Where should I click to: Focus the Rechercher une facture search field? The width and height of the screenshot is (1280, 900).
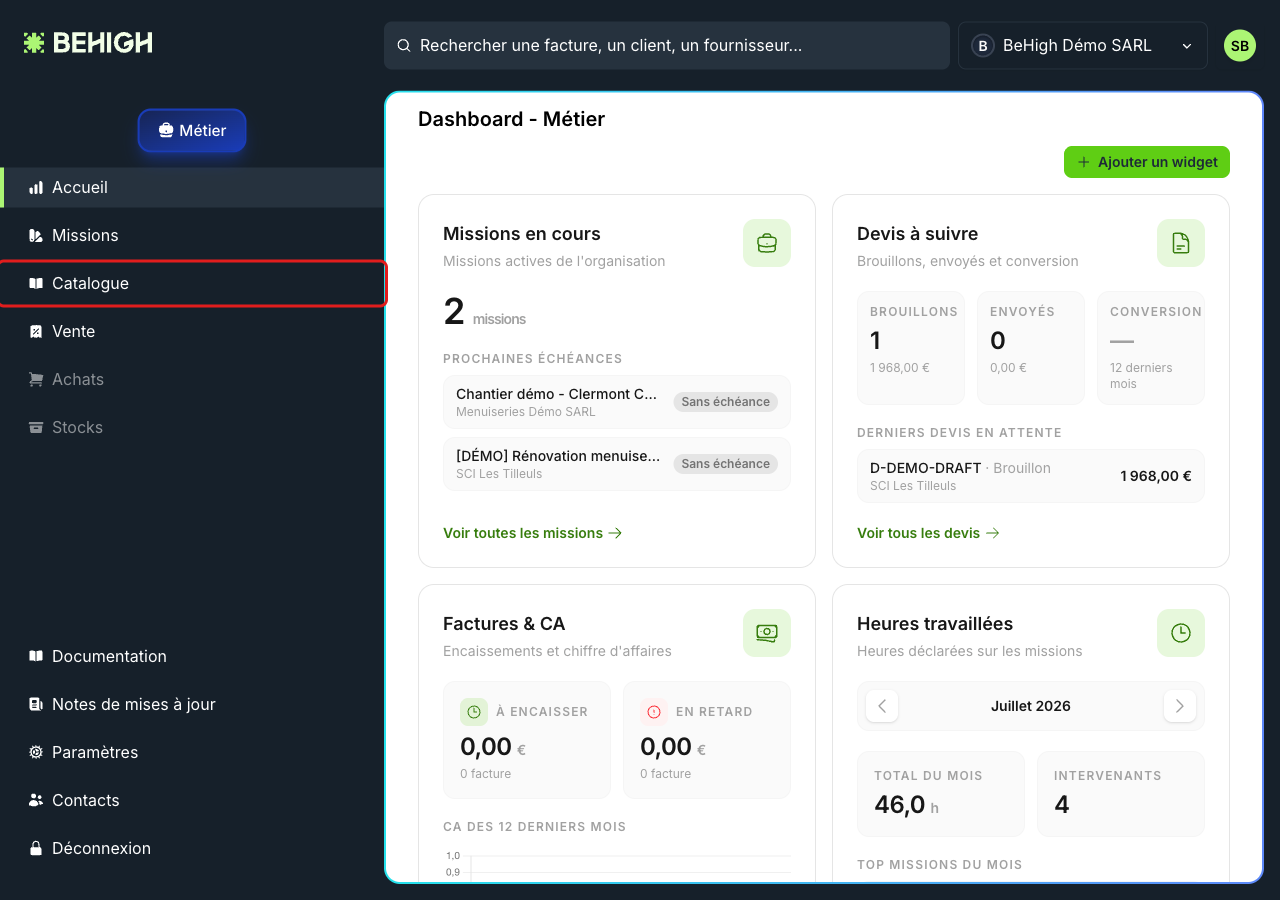667,46
